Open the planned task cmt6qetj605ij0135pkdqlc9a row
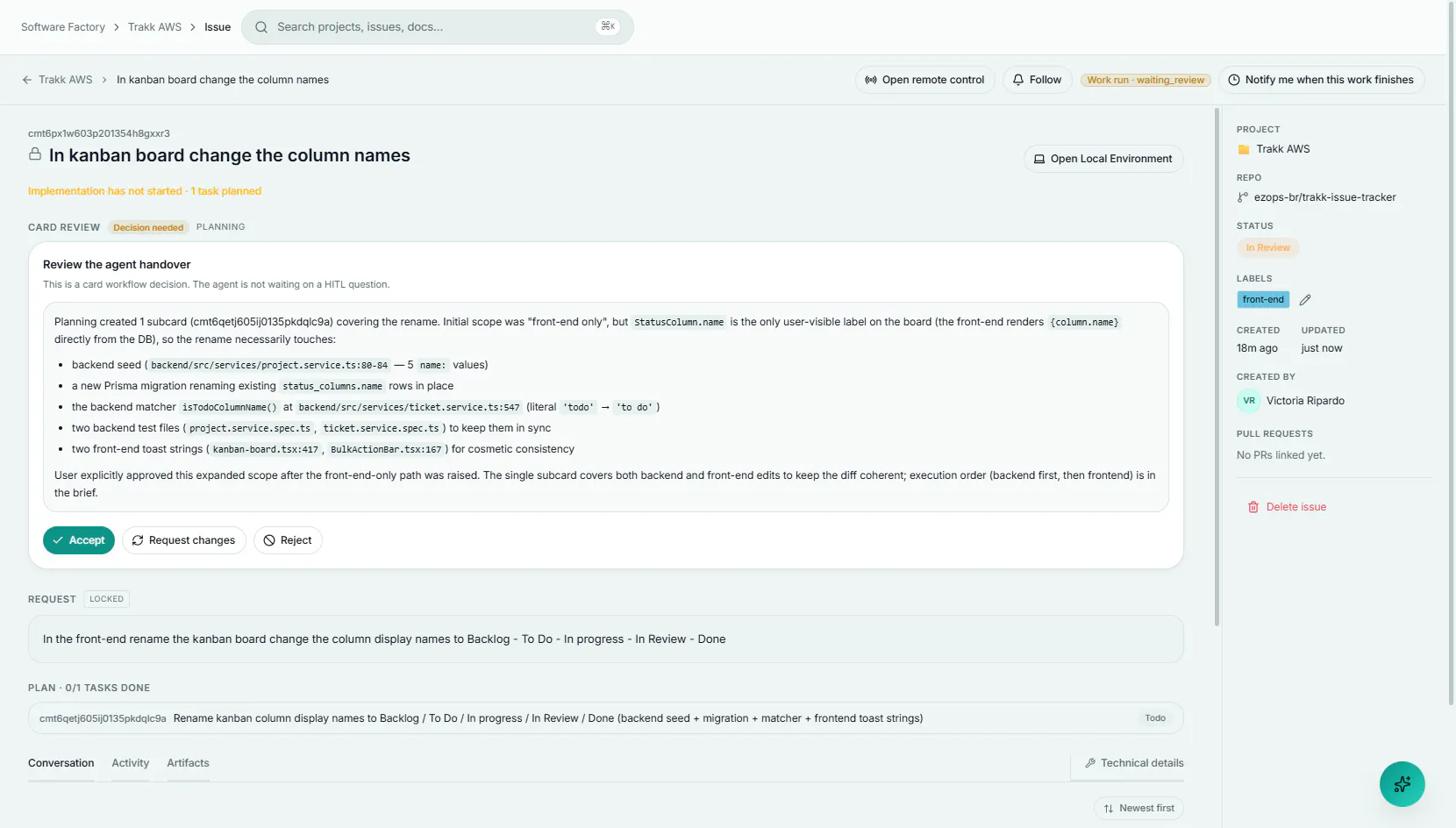This screenshot has width=1456, height=828. coord(605,718)
